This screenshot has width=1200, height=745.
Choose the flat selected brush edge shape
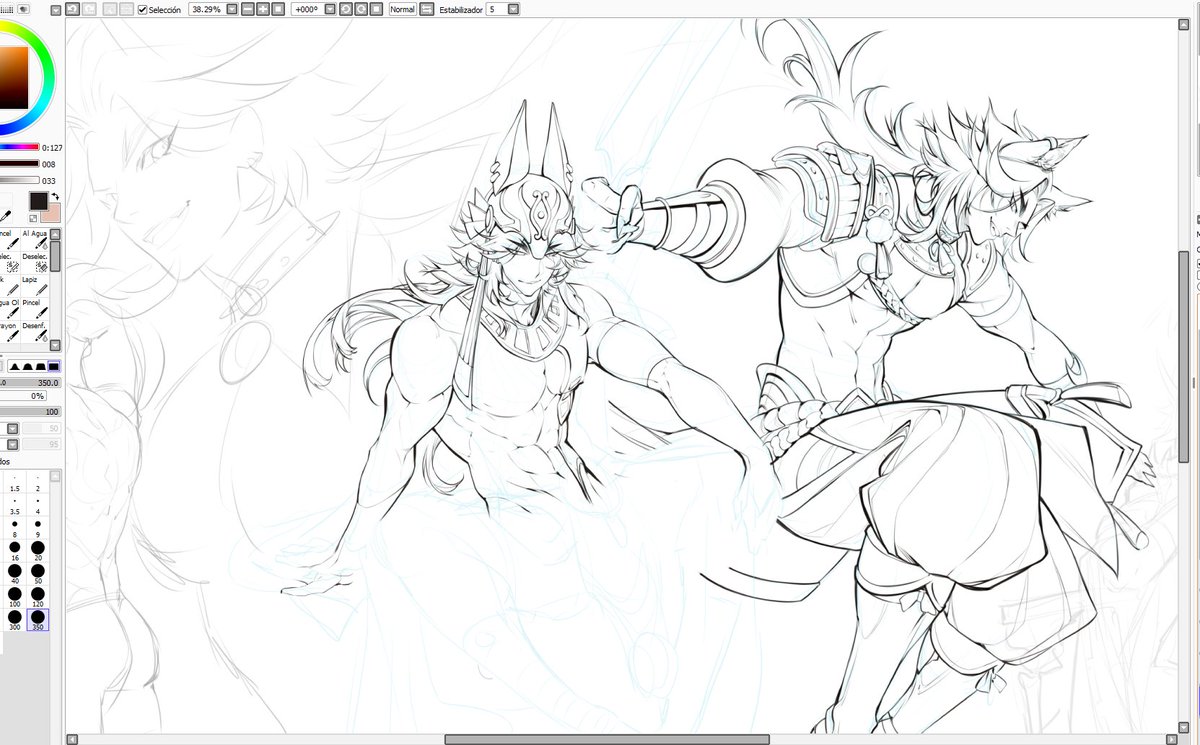click(x=54, y=366)
